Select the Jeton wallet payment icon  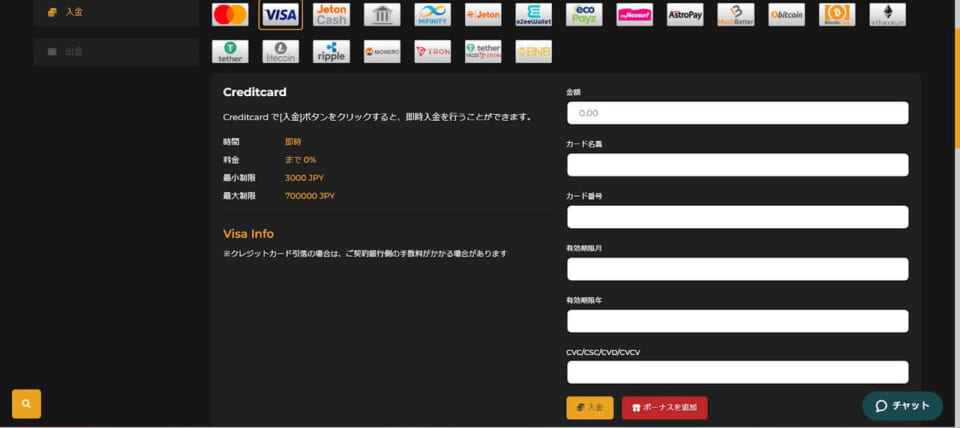483,15
